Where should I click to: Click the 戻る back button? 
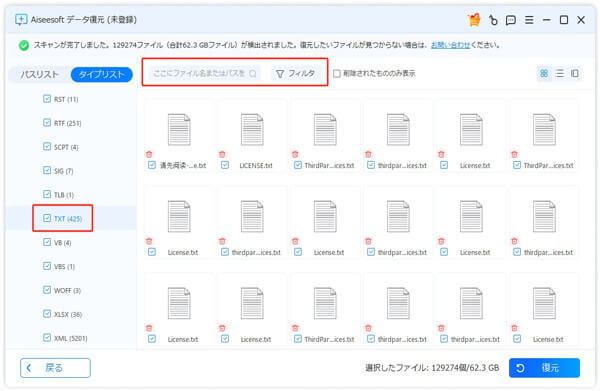pos(55,368)
